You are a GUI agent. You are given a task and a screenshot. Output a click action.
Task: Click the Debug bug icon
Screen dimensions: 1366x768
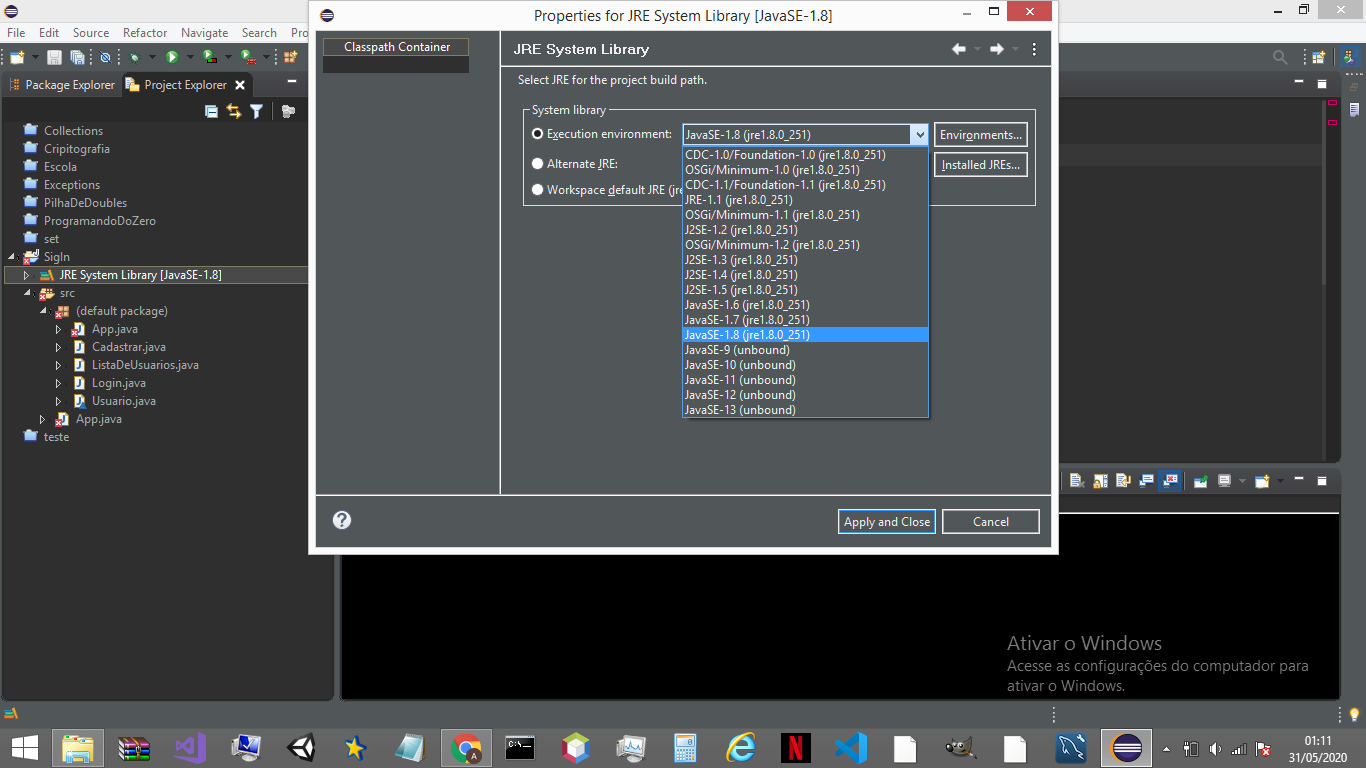134,57
